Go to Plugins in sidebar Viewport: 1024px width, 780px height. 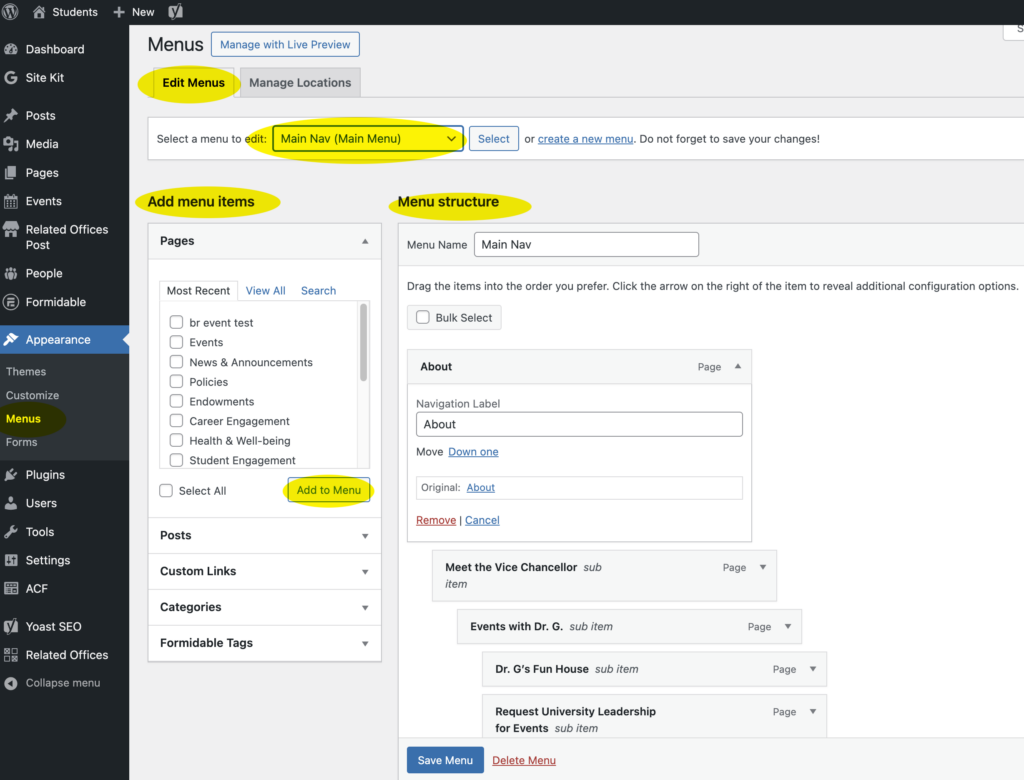pos(45,475)
